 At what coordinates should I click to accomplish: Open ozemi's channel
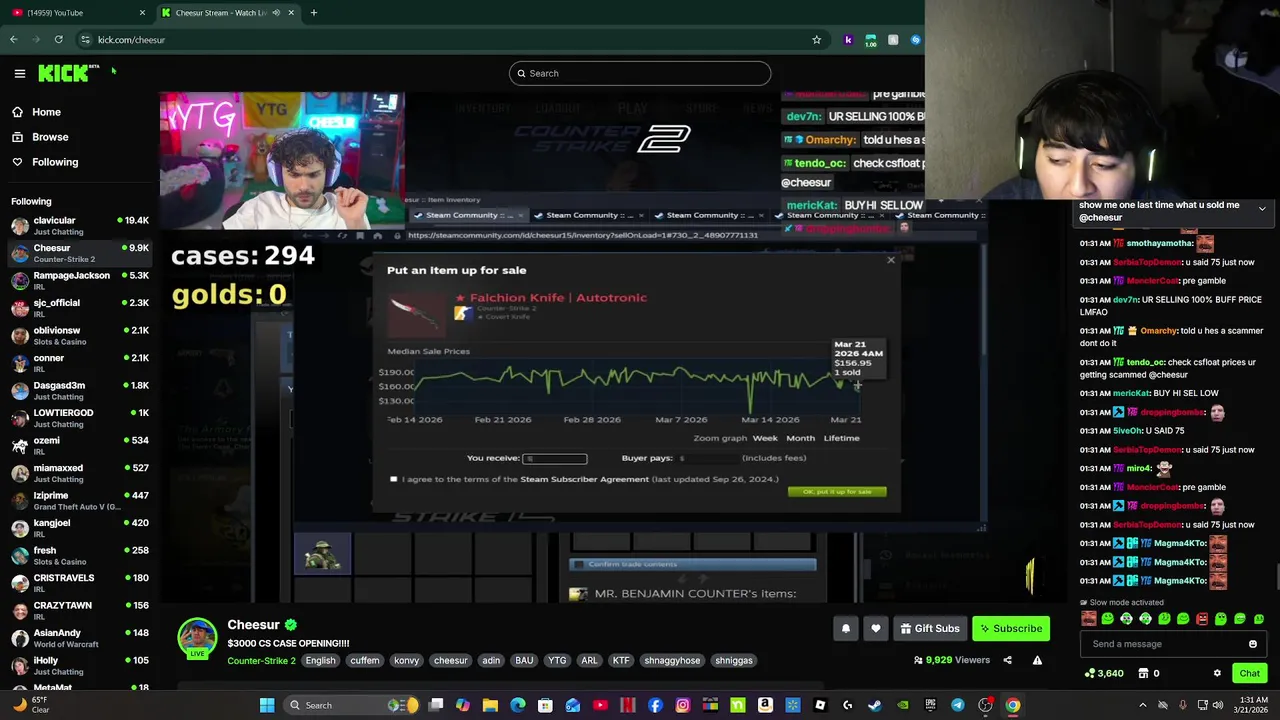point(80,446)
